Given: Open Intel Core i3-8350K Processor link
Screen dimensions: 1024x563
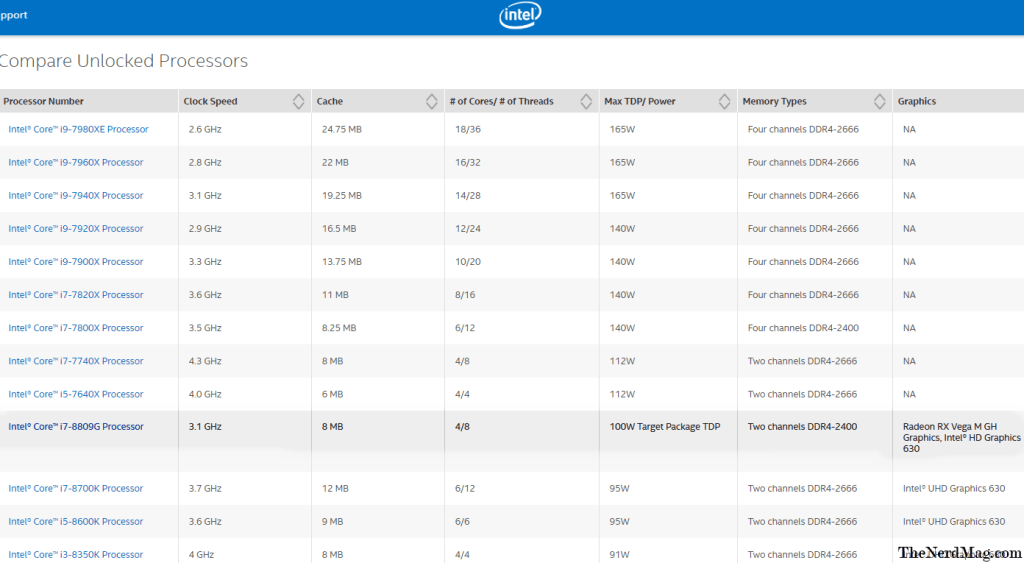Looking at the screenshot, I should point(76,554).
